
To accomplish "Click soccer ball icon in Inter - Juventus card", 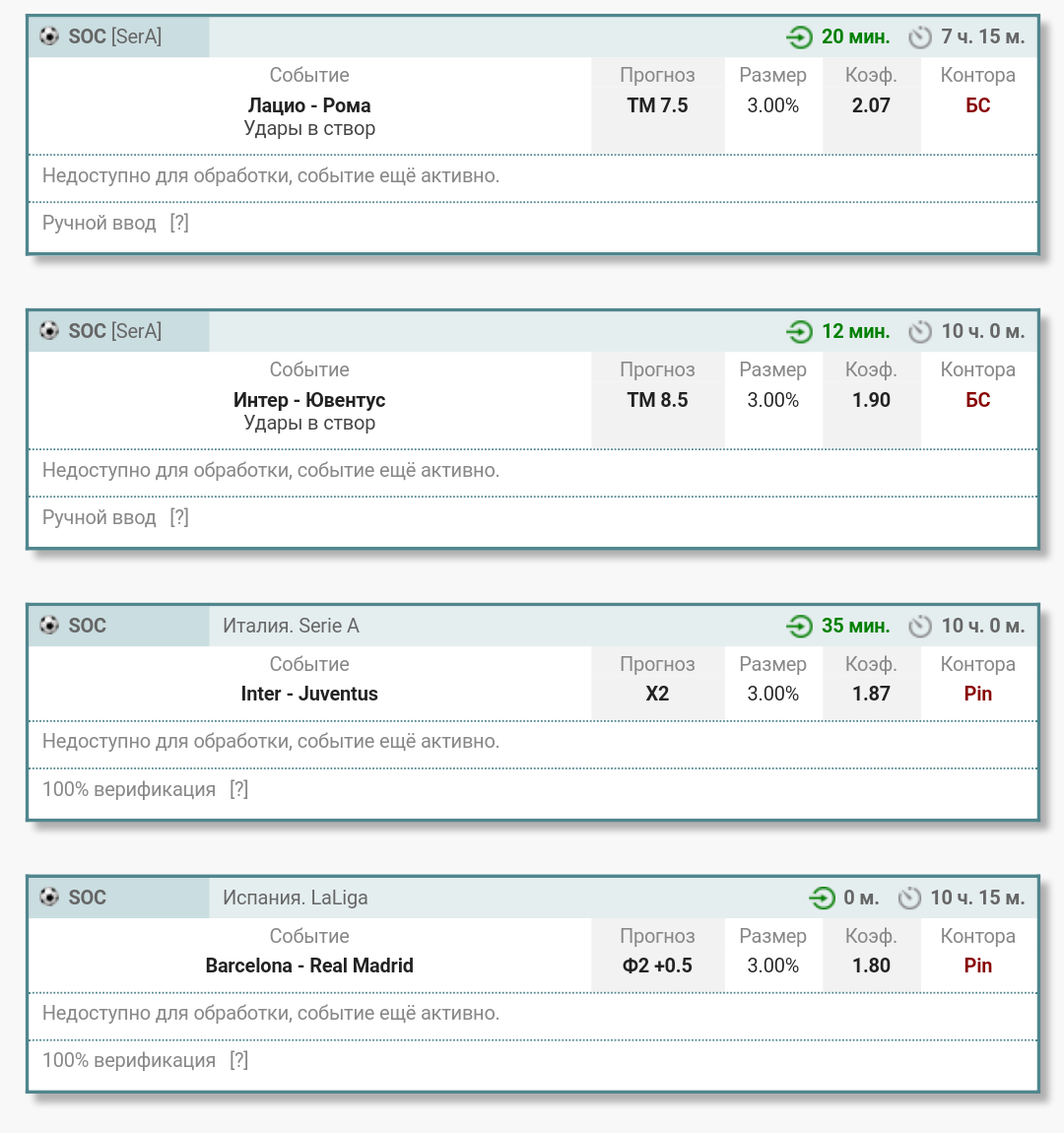I will pyautogui.click(x=49, y=626).
